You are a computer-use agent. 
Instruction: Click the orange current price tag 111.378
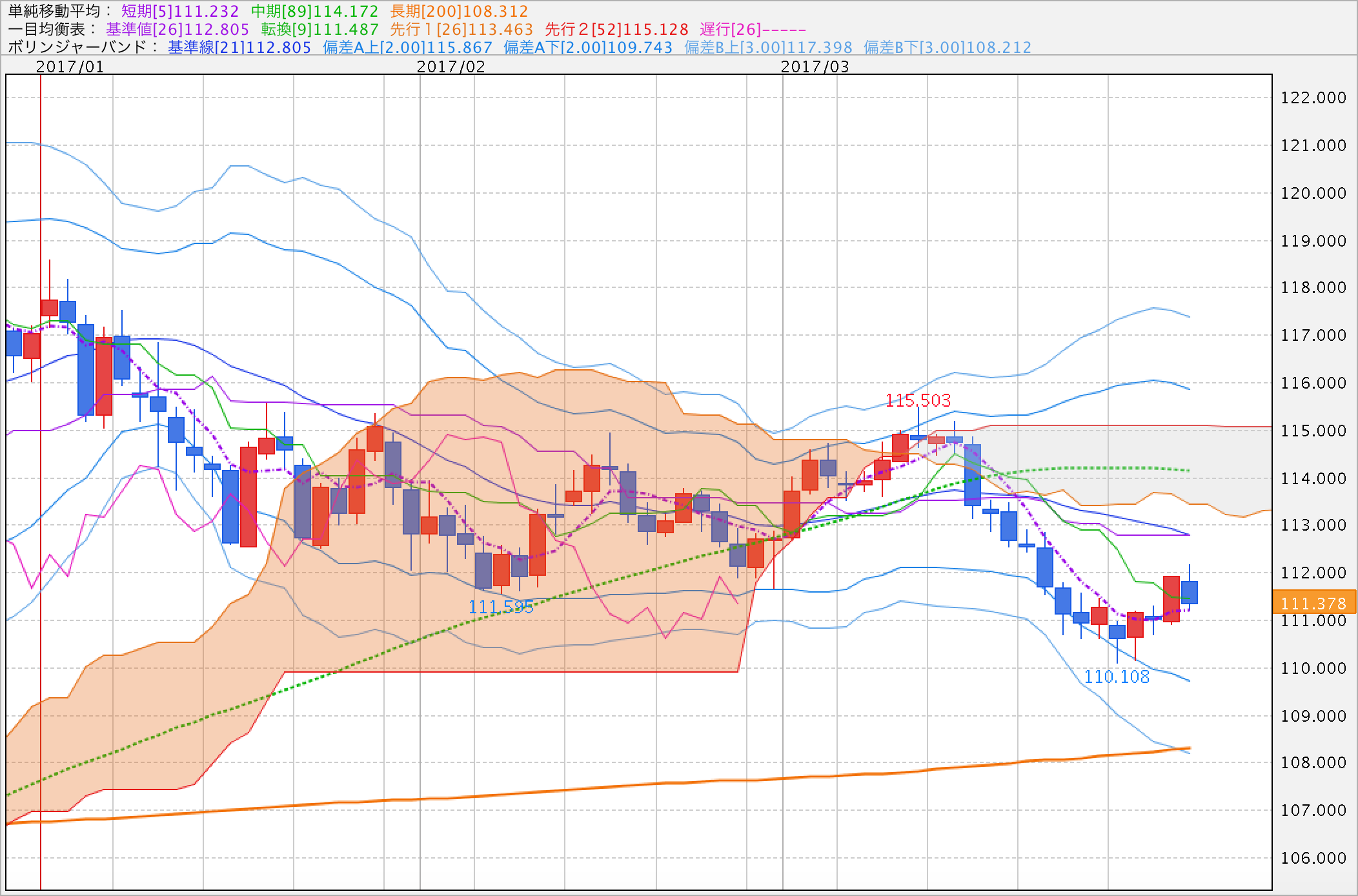1313,604
